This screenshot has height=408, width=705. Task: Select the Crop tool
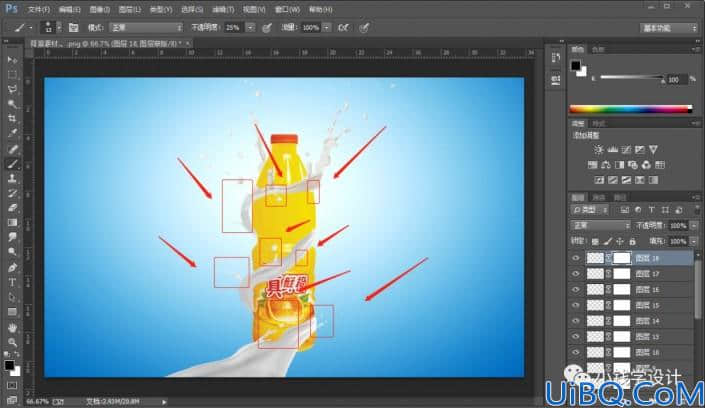click(x=12, y=119)
